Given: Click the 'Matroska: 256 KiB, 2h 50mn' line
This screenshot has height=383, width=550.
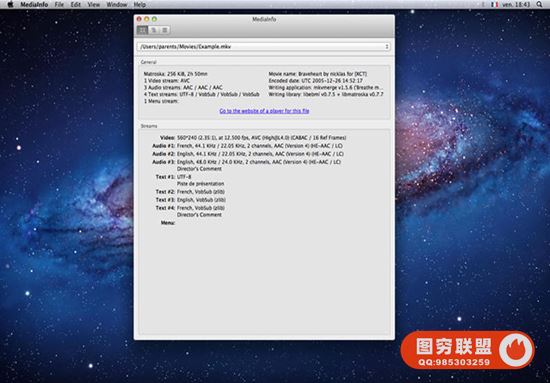Looking at the screenshot, I should click(x=175, y=74).
